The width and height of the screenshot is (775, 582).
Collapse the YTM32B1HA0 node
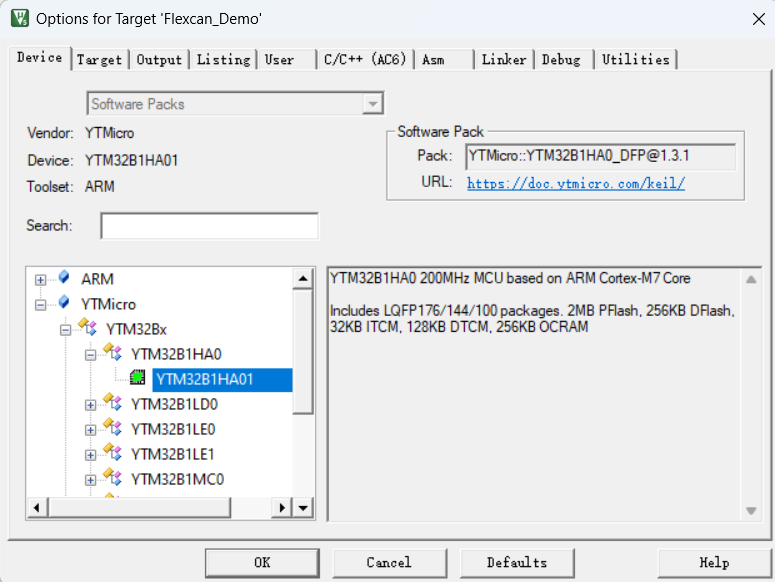click(x=90, y=355)
